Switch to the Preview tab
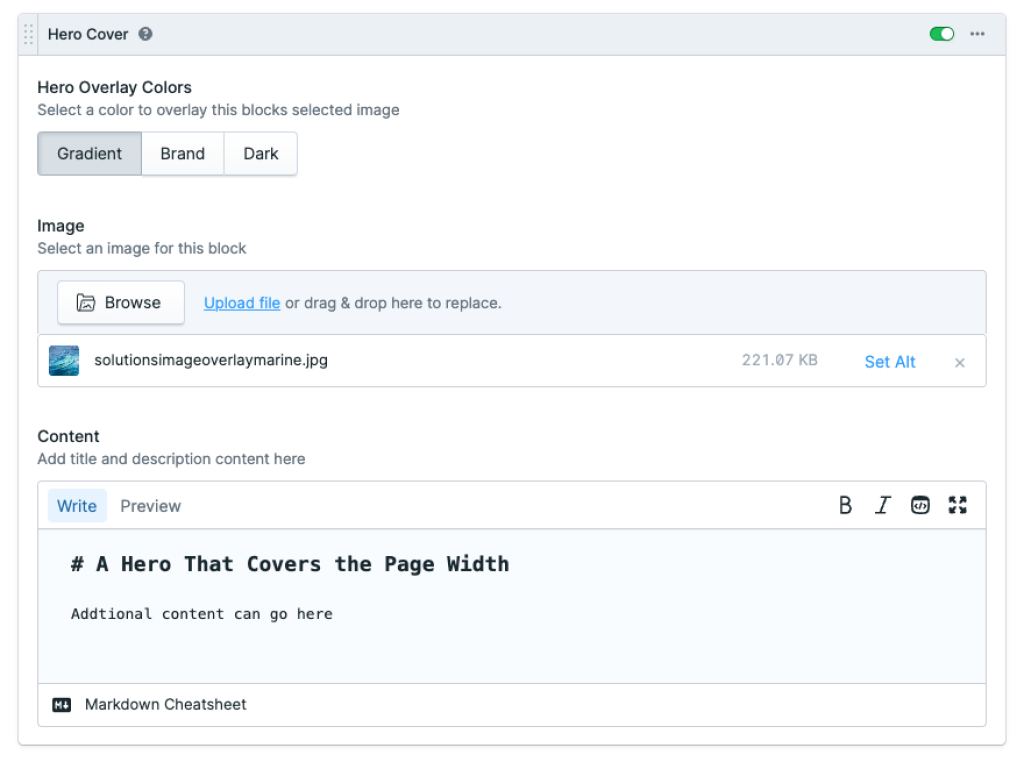 pyautogui.click(x=150, y=505)
